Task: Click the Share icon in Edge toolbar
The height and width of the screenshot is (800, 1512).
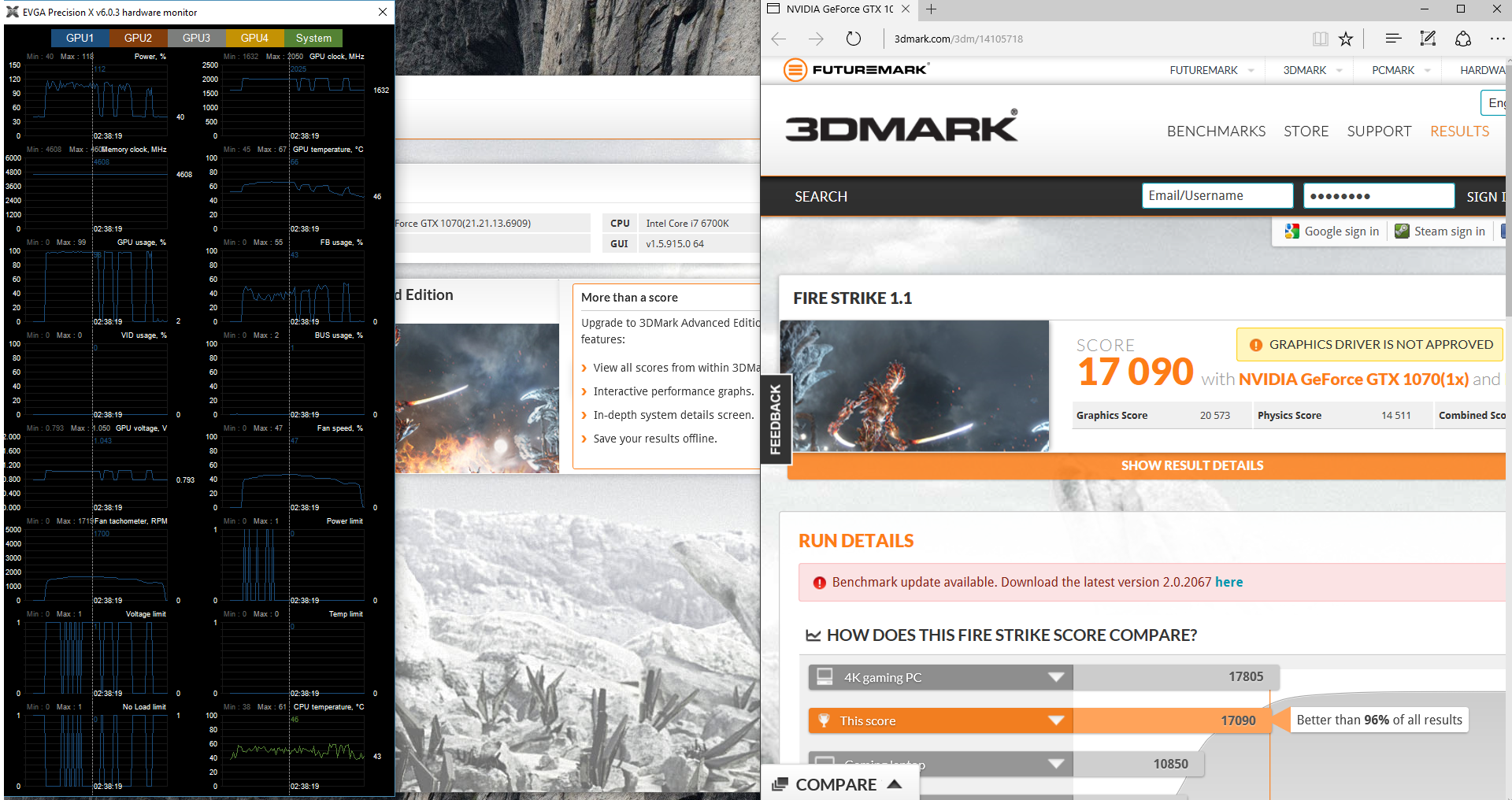Action: tap(1462, 39)
